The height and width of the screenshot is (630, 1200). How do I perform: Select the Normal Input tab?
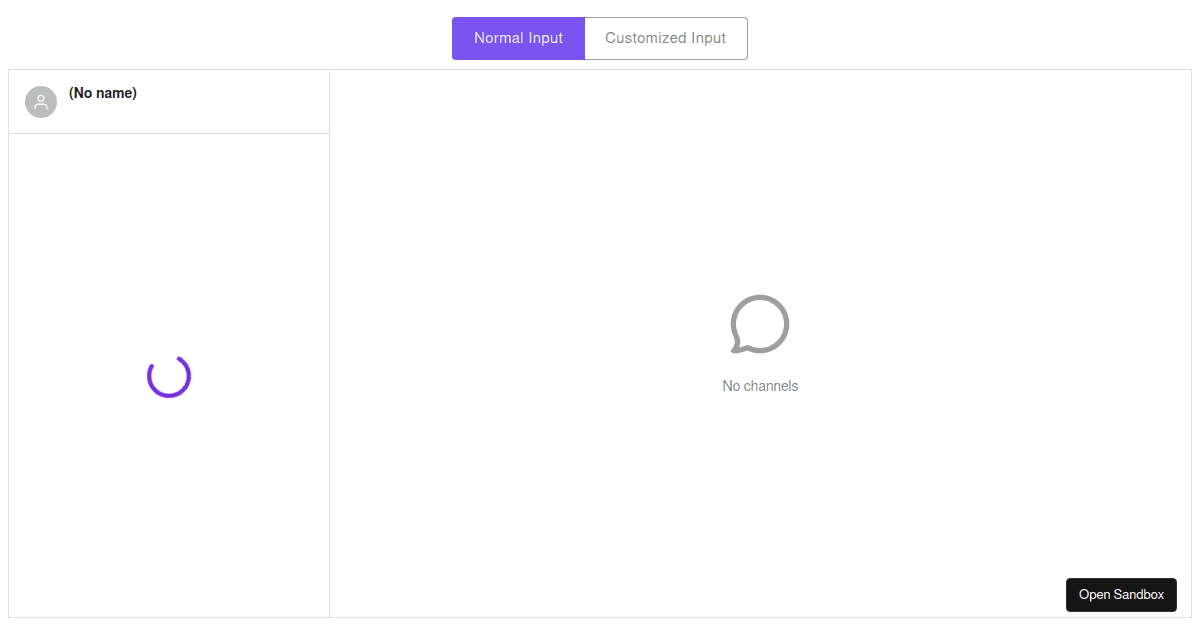coord(518,38)
